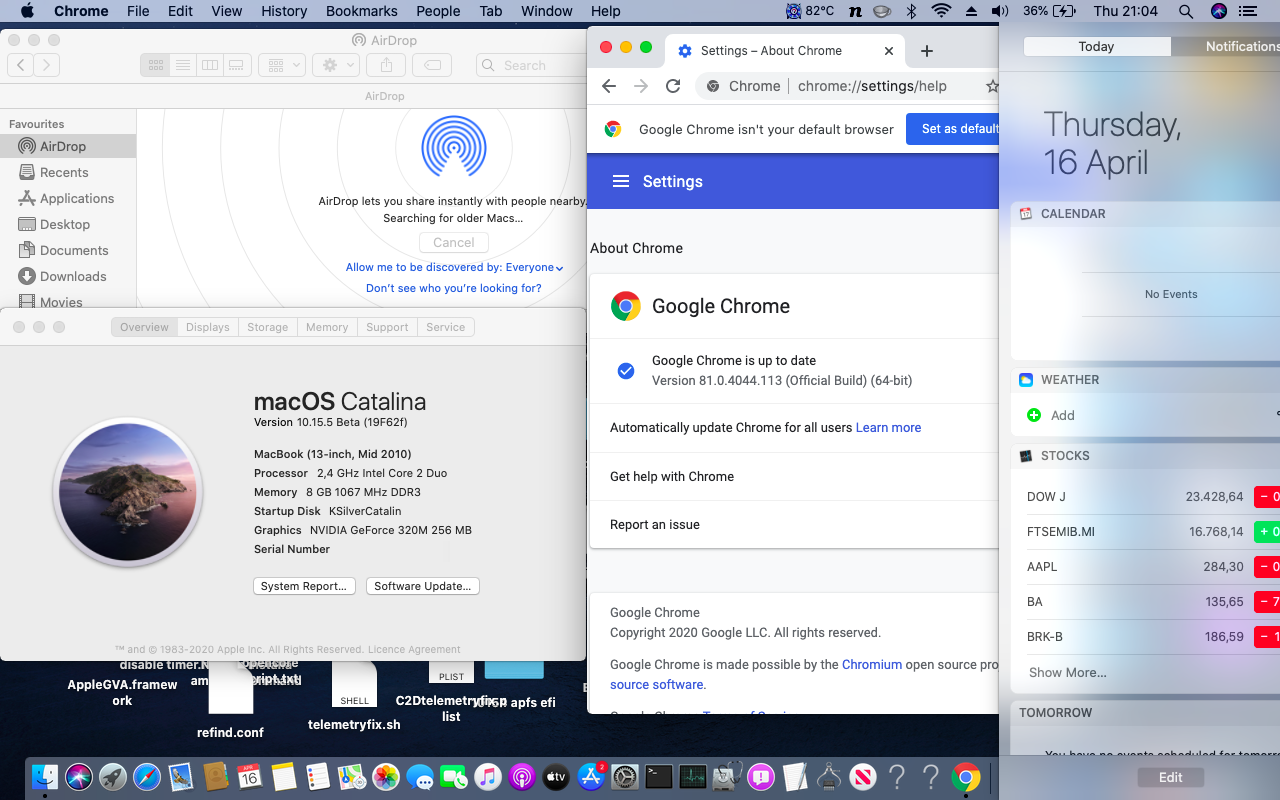Open System Preferences gear in Dock

click(625, 777)
